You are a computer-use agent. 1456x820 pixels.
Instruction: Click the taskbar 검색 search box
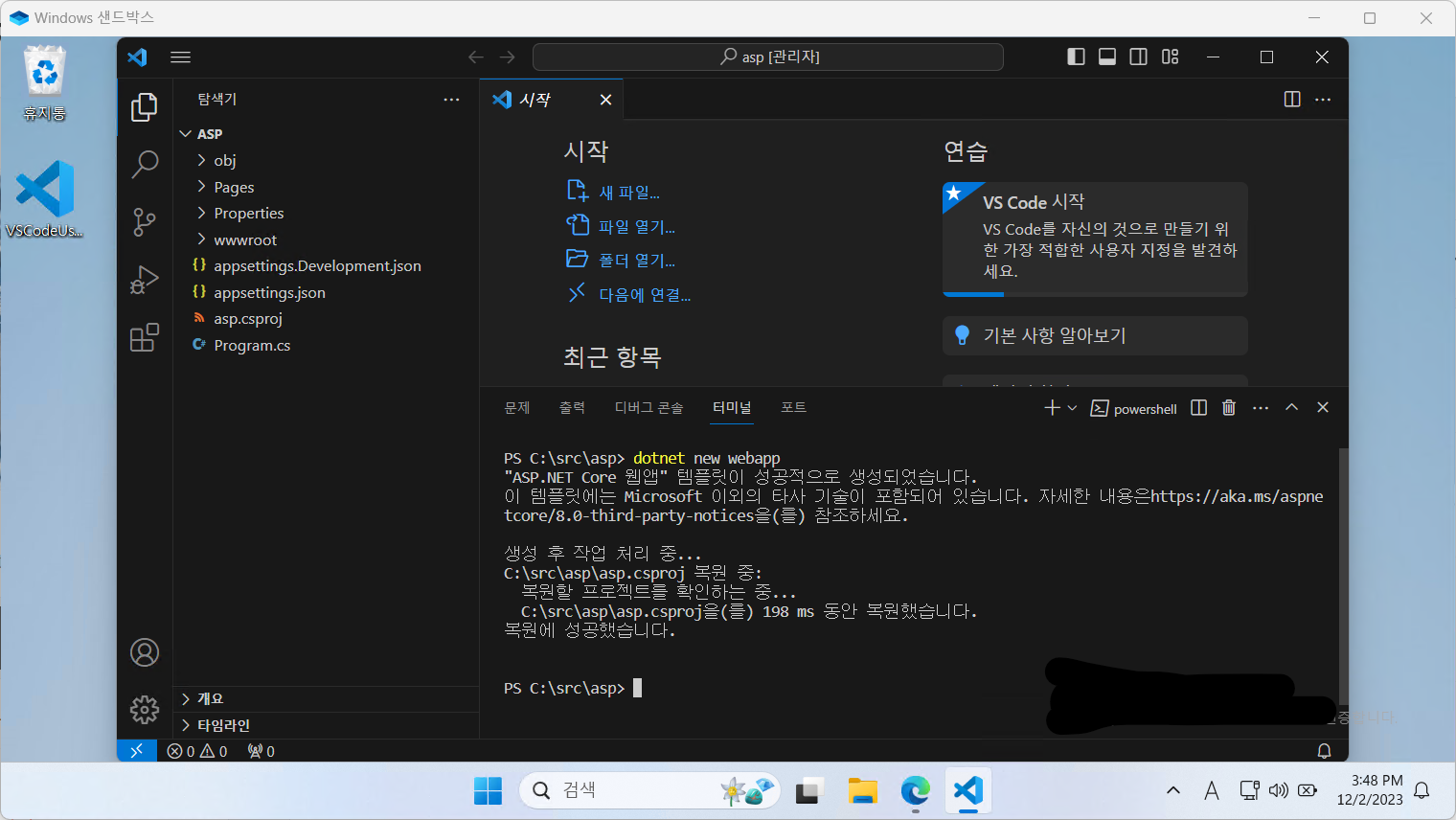(650, 790)
